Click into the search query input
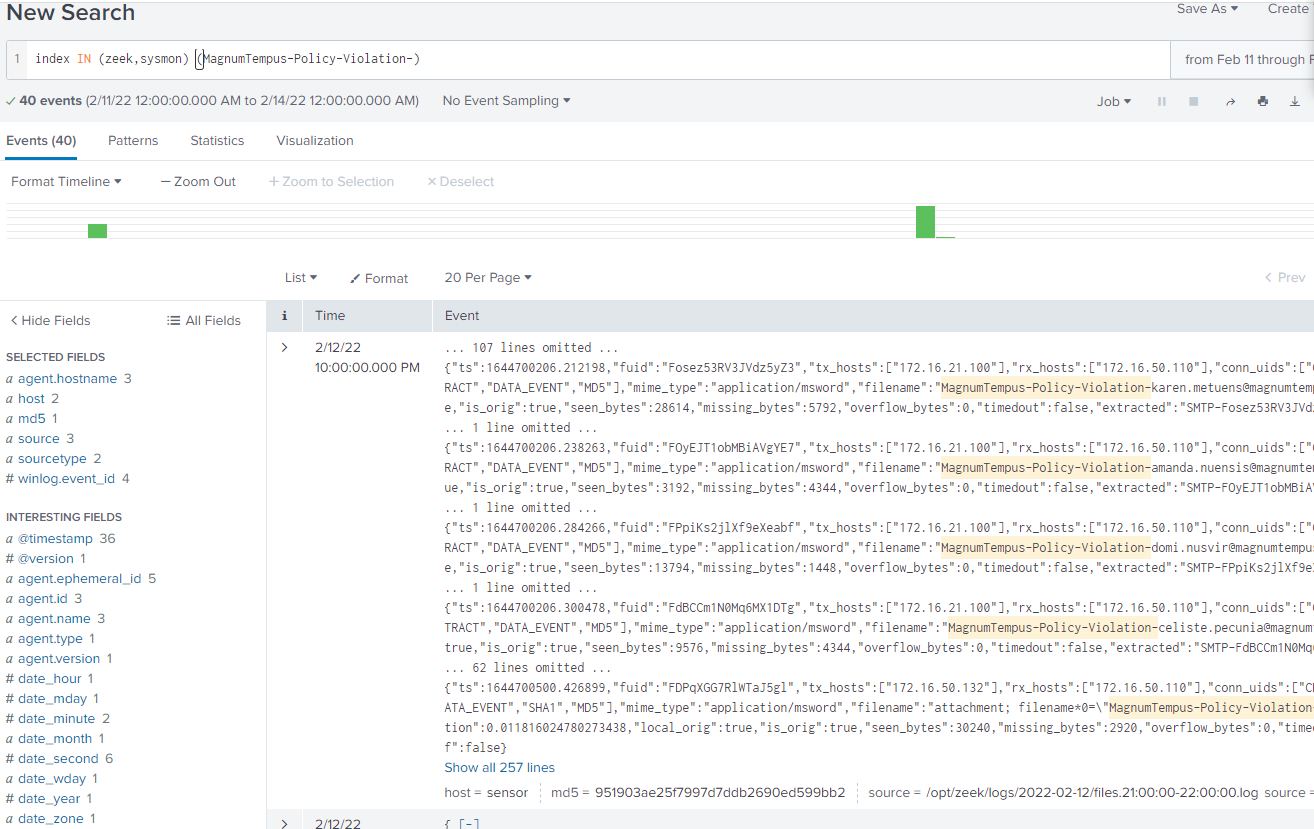Image resolution: width=1314 pixels, height=829 pixels. coord(600,60)
